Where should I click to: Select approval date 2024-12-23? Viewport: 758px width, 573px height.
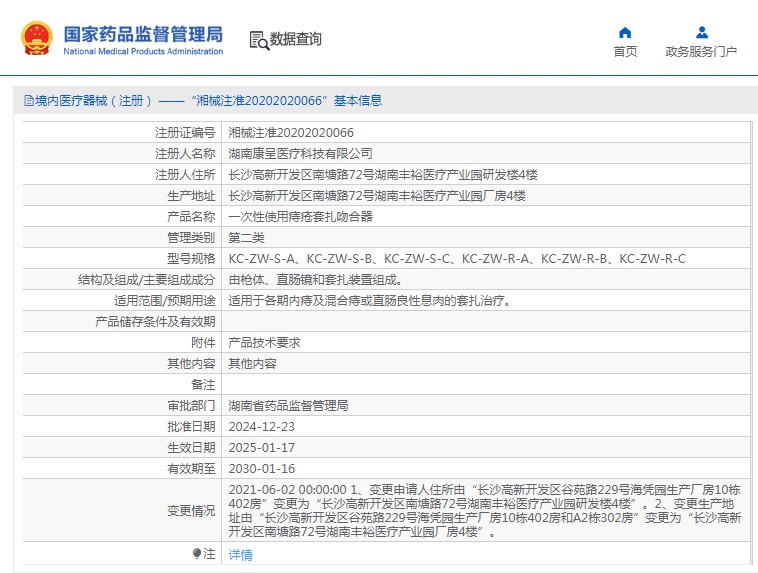click(262, 427)
